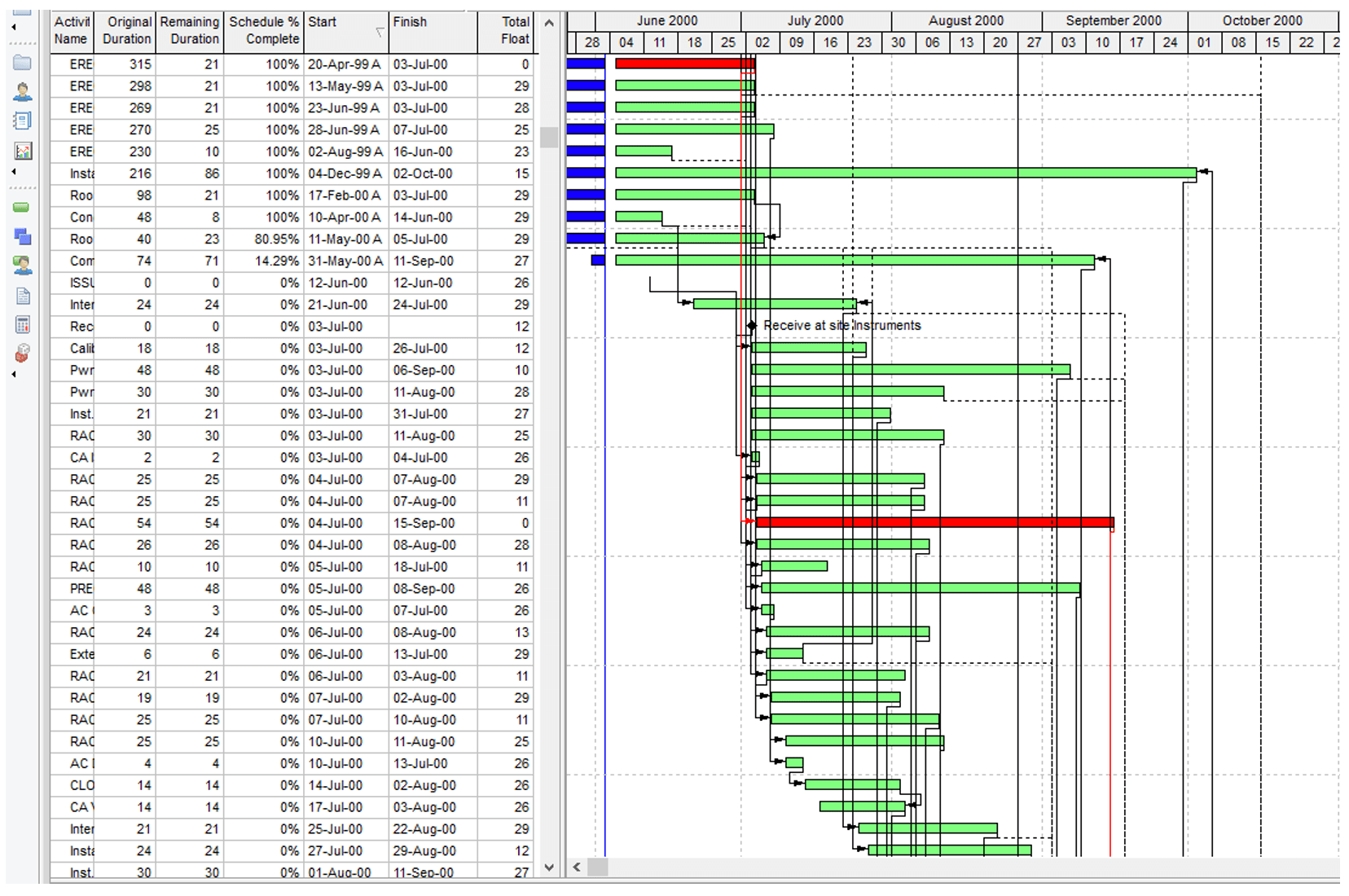Collapse the middle sidebar section arrow
This screenshot has height=896, width=1349.
click(x=11, y=171)
